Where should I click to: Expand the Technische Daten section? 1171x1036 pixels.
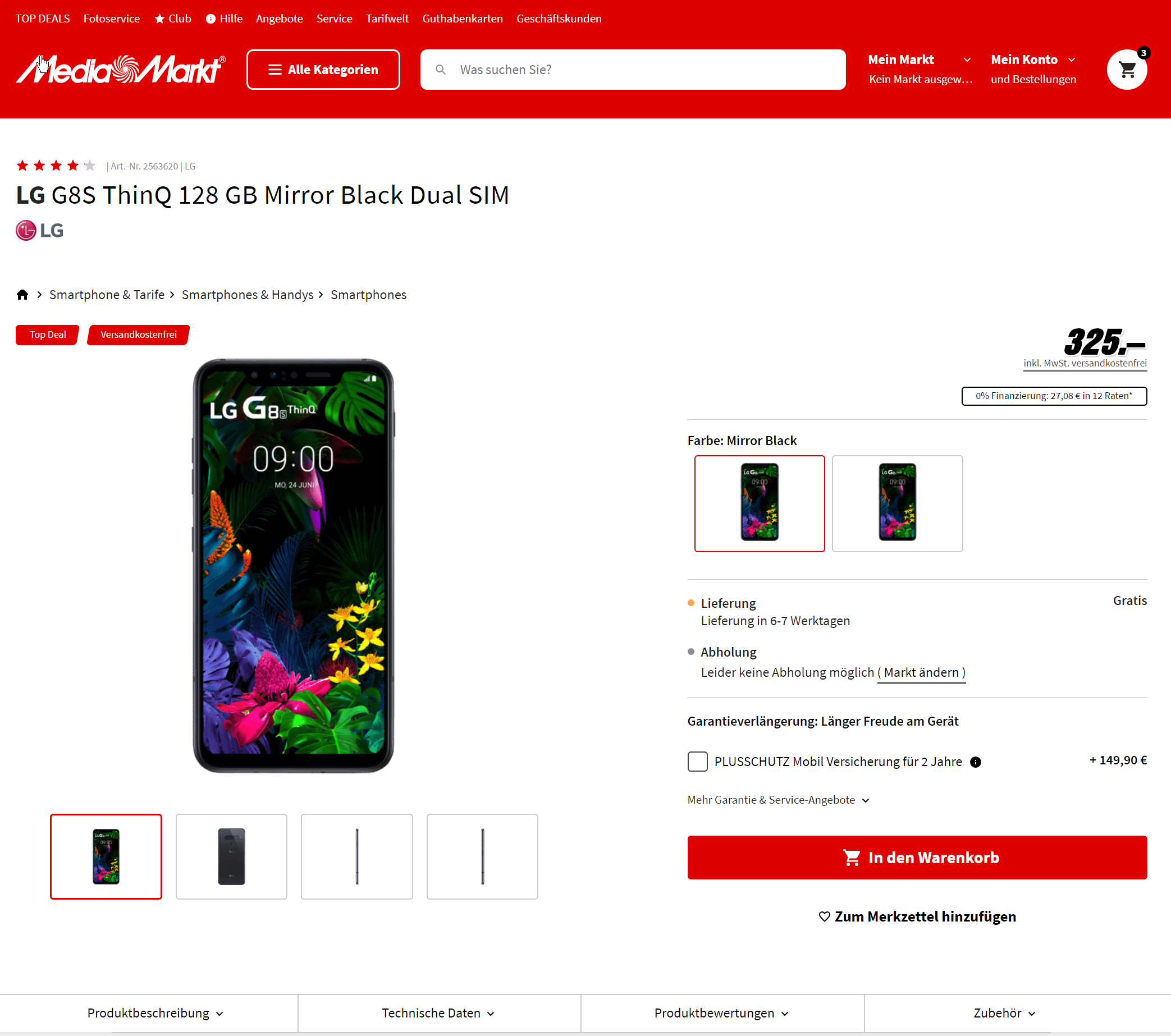tap(439, 1013)
